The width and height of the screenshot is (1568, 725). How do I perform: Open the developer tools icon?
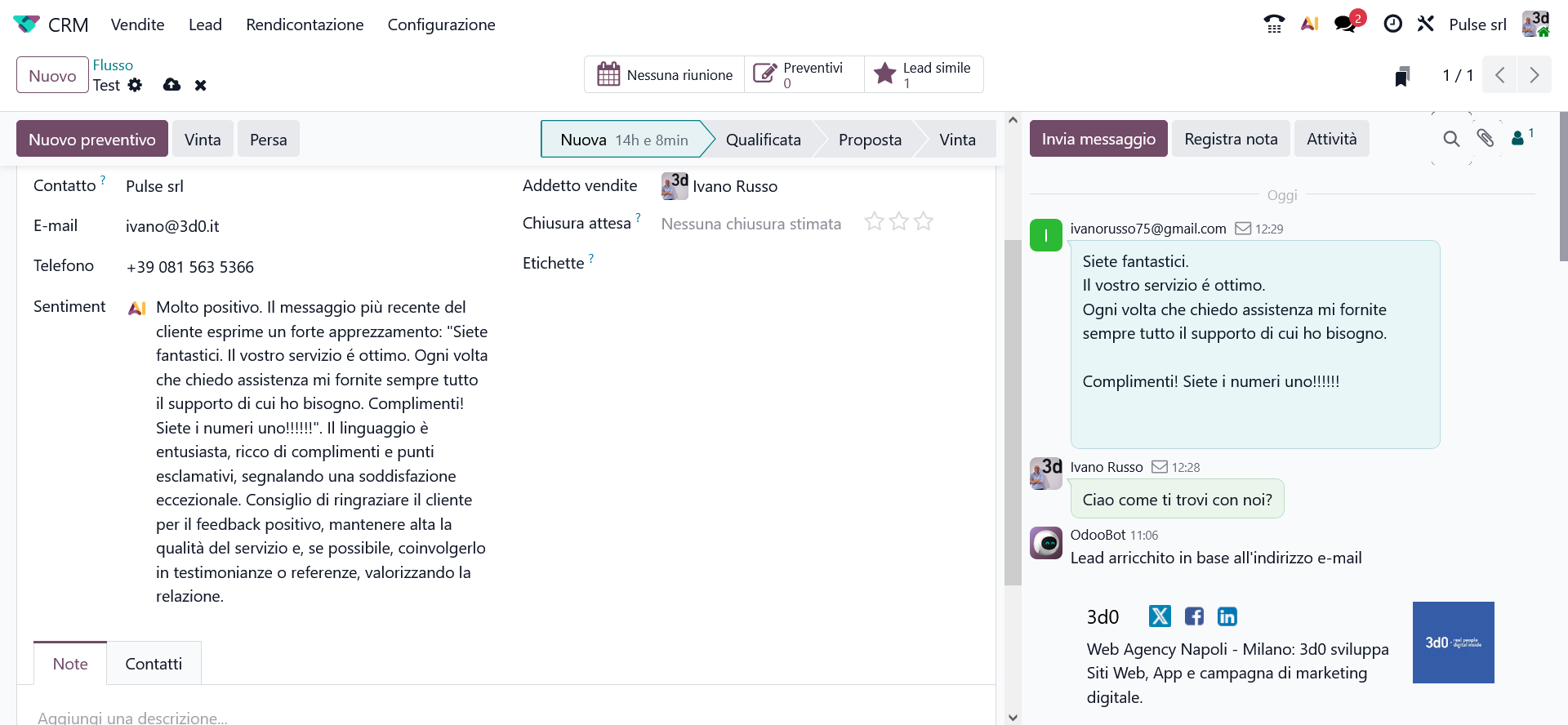(1426, 24)
